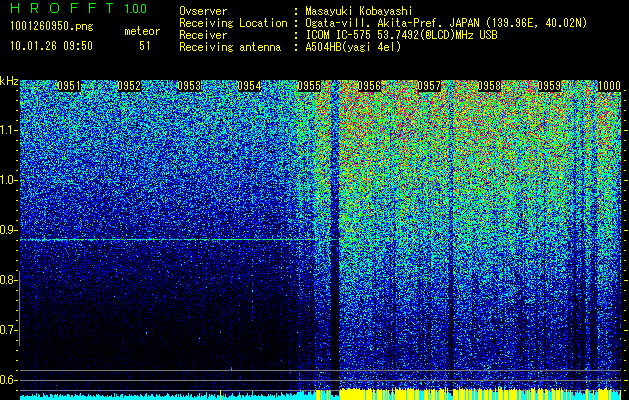The image size is (629, 400).
Task: Click the 0952 time marker
Action: (129, 86)
